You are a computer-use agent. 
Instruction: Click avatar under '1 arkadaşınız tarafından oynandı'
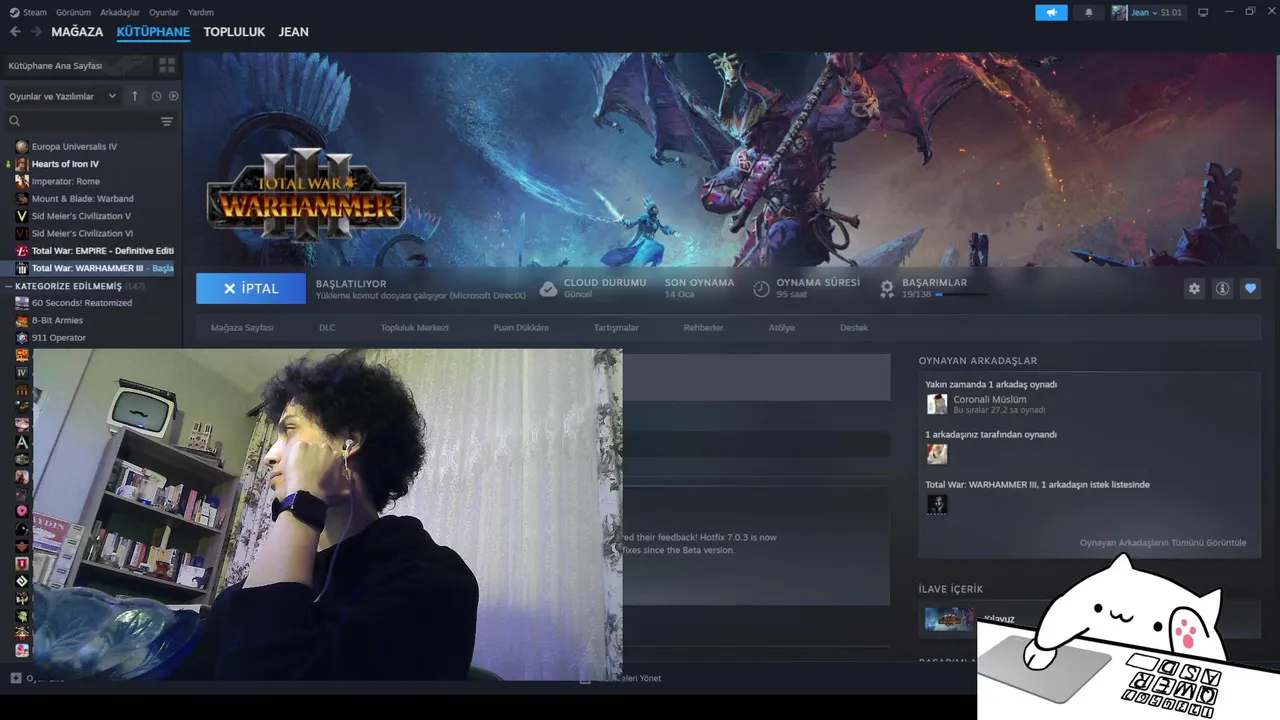tap(937, 454)
